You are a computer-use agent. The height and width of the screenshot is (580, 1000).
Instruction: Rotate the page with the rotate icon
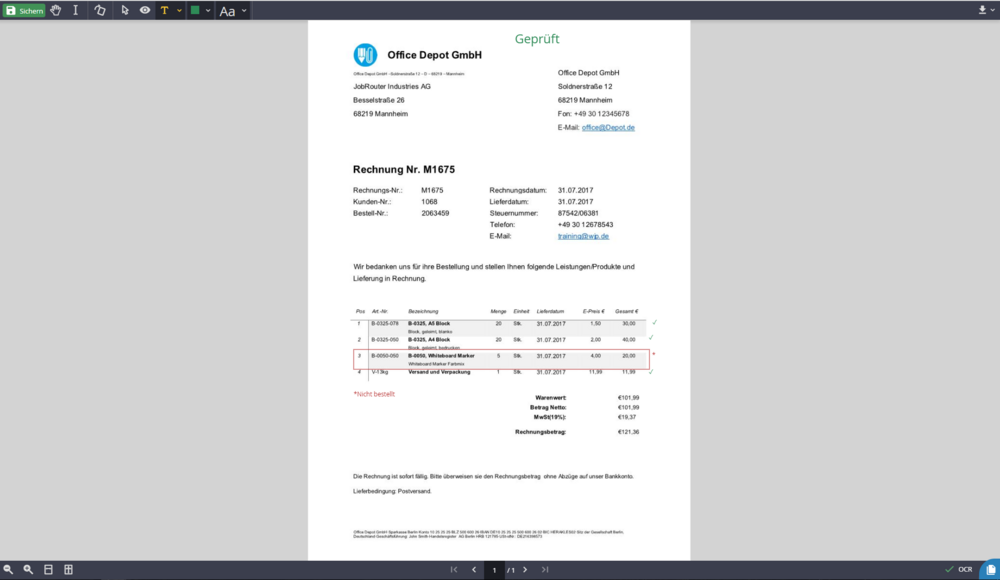100,10
